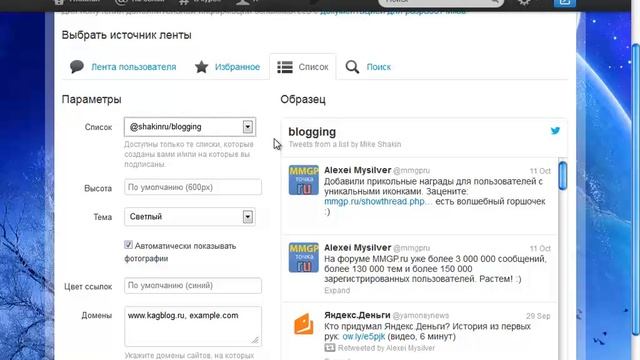Open the settings gear in top bar

click(524, 2)
